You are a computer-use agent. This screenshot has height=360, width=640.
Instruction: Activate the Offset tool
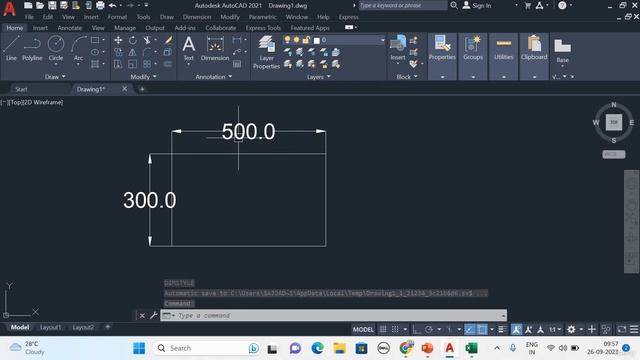(x=168, y=64)
